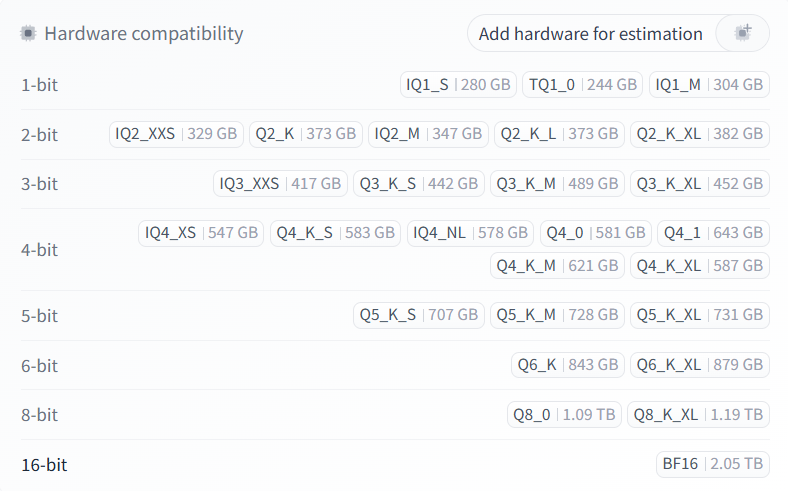Select IQ2_XXS 329 GB file

coord(176,134)
